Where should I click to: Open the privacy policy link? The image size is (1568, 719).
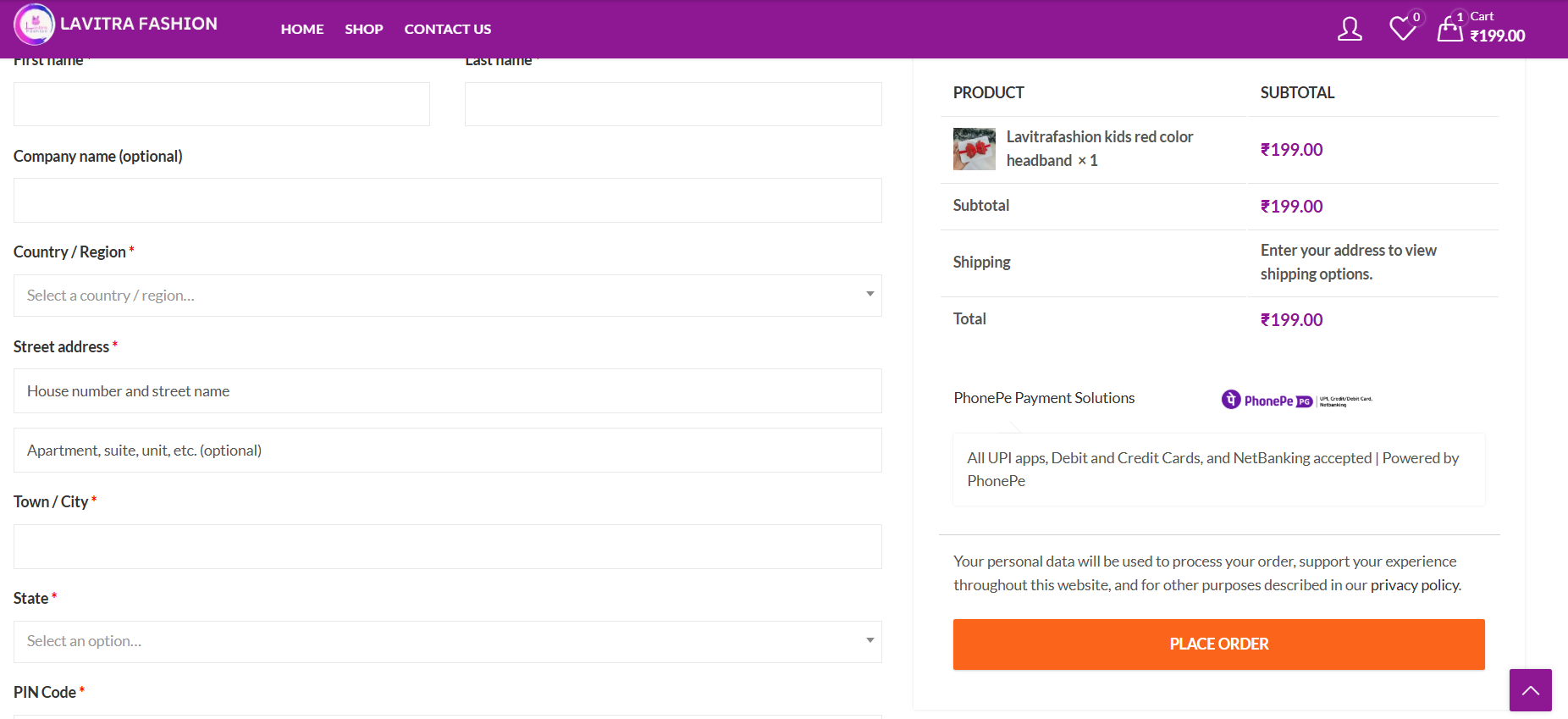(x=1415, y=585)
